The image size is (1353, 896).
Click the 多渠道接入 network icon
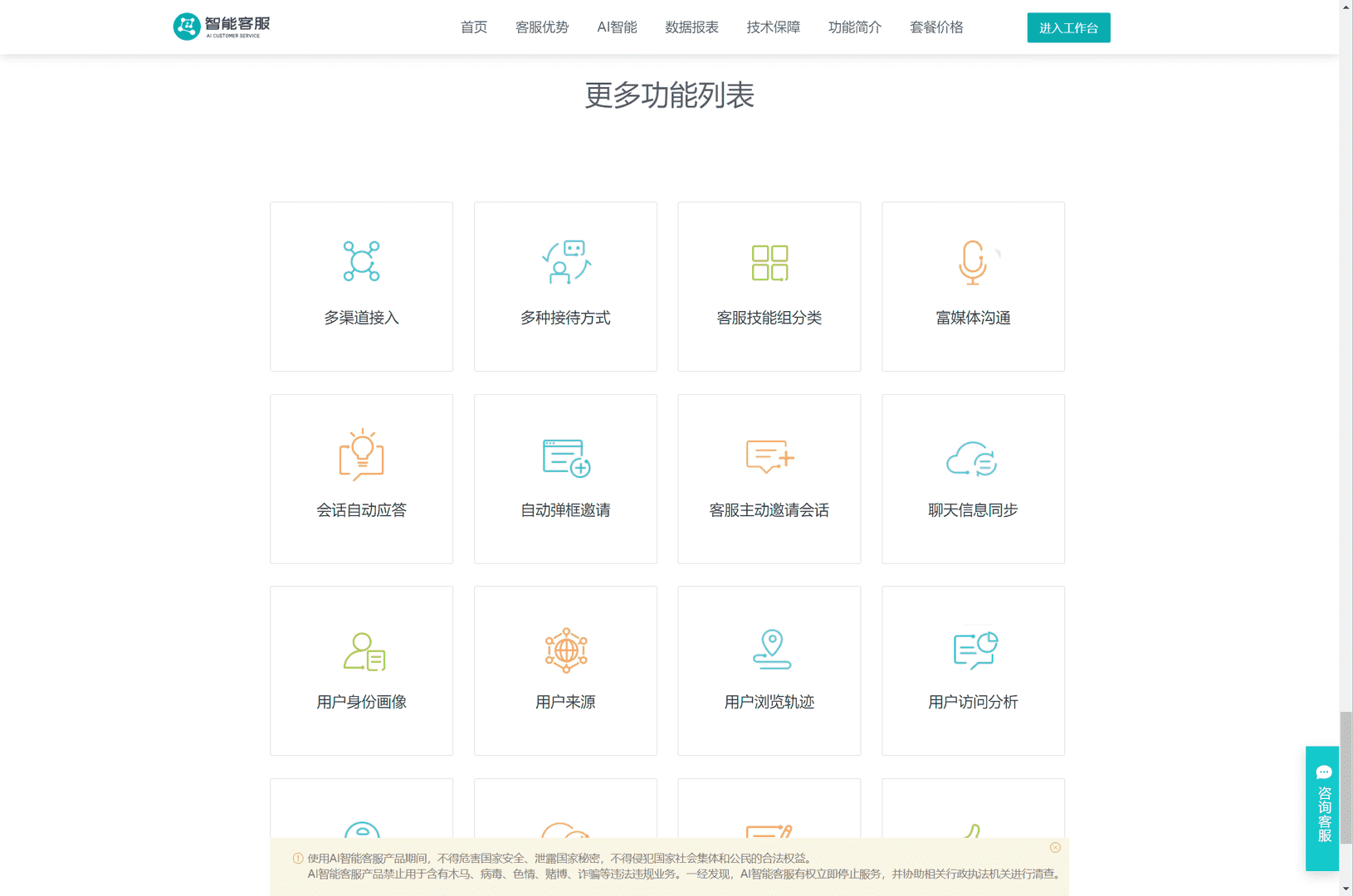click(362, 261)
